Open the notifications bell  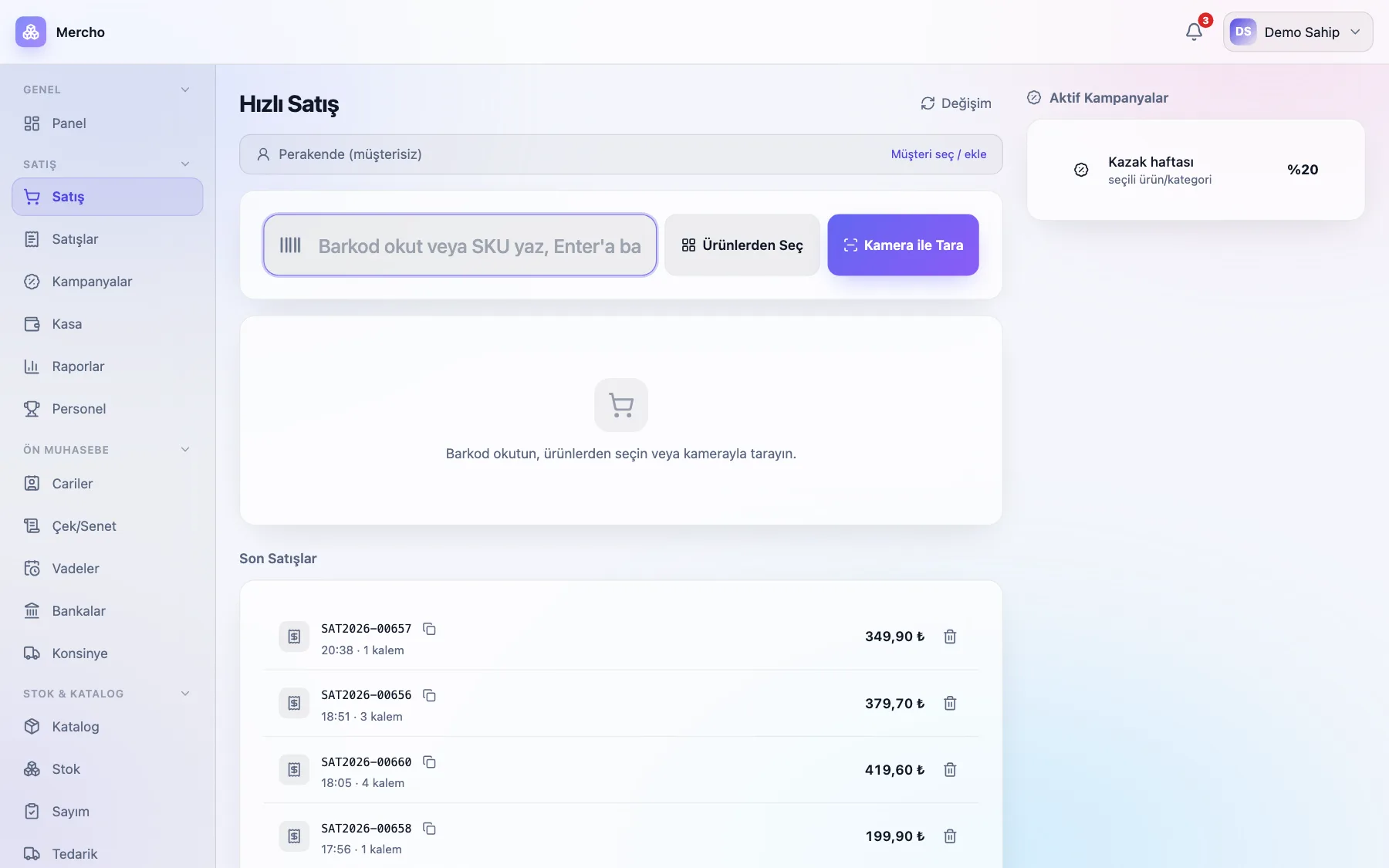pos(1194,32)
